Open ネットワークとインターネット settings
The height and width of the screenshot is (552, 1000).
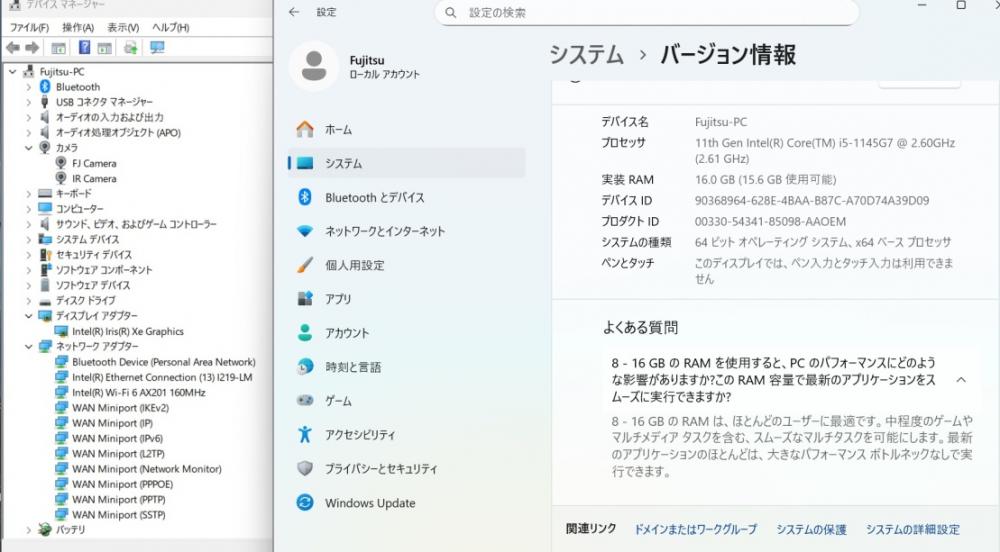384,231
